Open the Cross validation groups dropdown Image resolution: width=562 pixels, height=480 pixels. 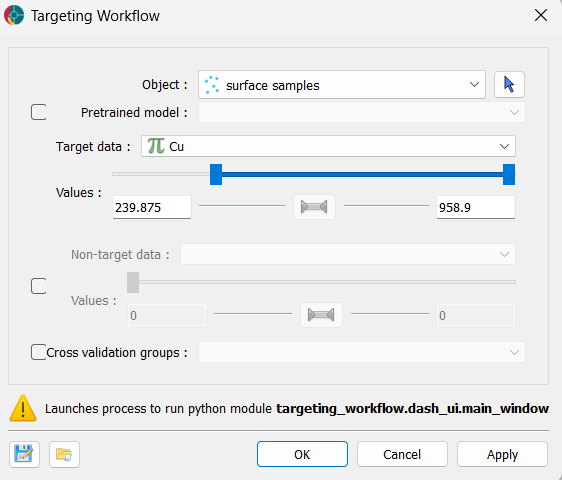(362, 352)
